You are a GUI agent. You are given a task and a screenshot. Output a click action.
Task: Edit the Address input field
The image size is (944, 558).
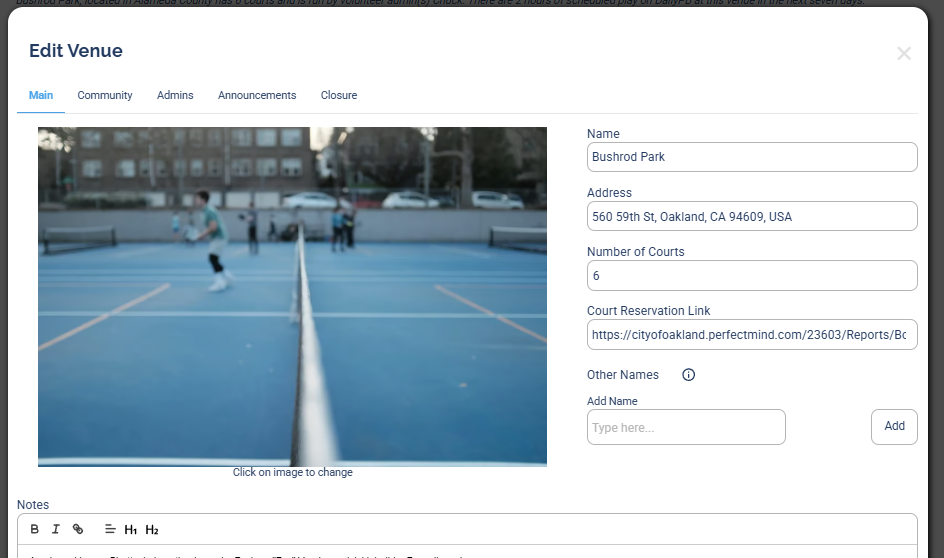752,216
